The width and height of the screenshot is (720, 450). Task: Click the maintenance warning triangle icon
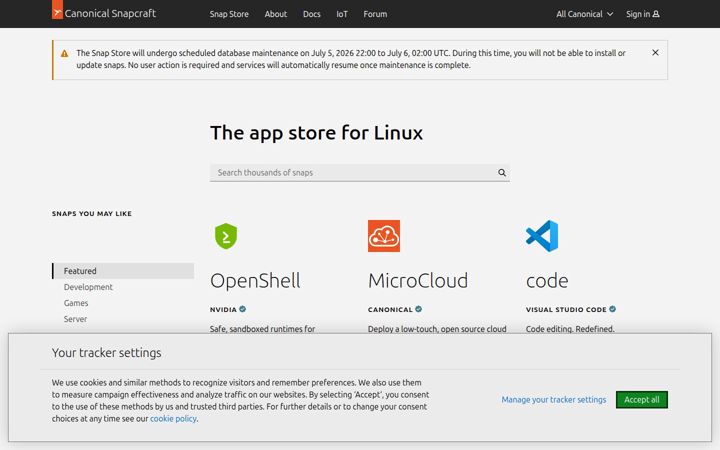[65, 54]
